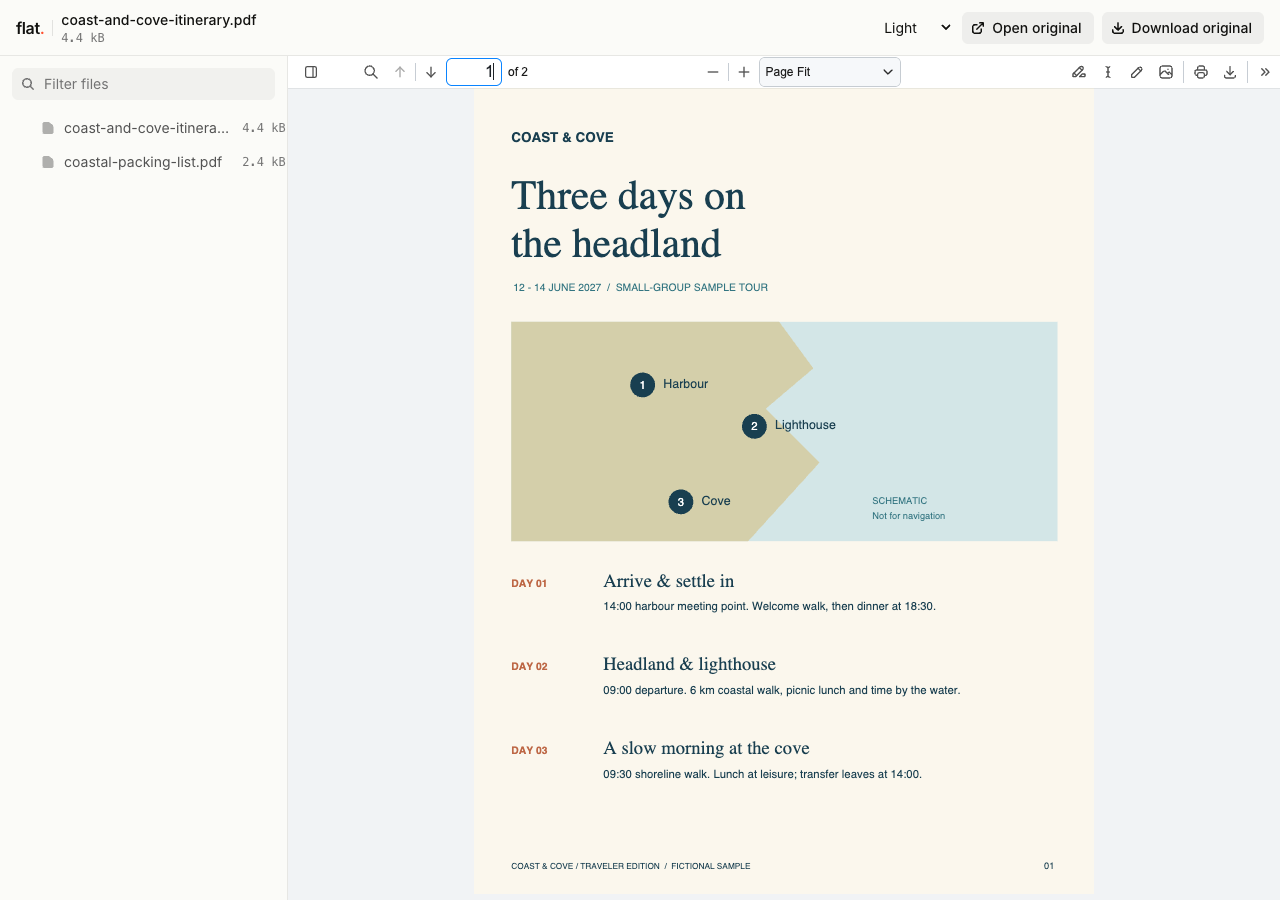Open the Page Fit zoom dropdown
The height and width of the screenshot is (900, 1280).
click(x=830, y=72)
